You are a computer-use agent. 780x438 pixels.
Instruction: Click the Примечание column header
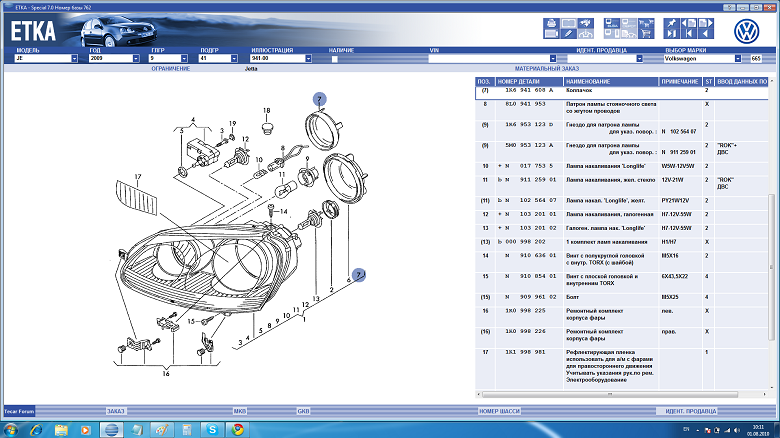(x=680, y=81)
